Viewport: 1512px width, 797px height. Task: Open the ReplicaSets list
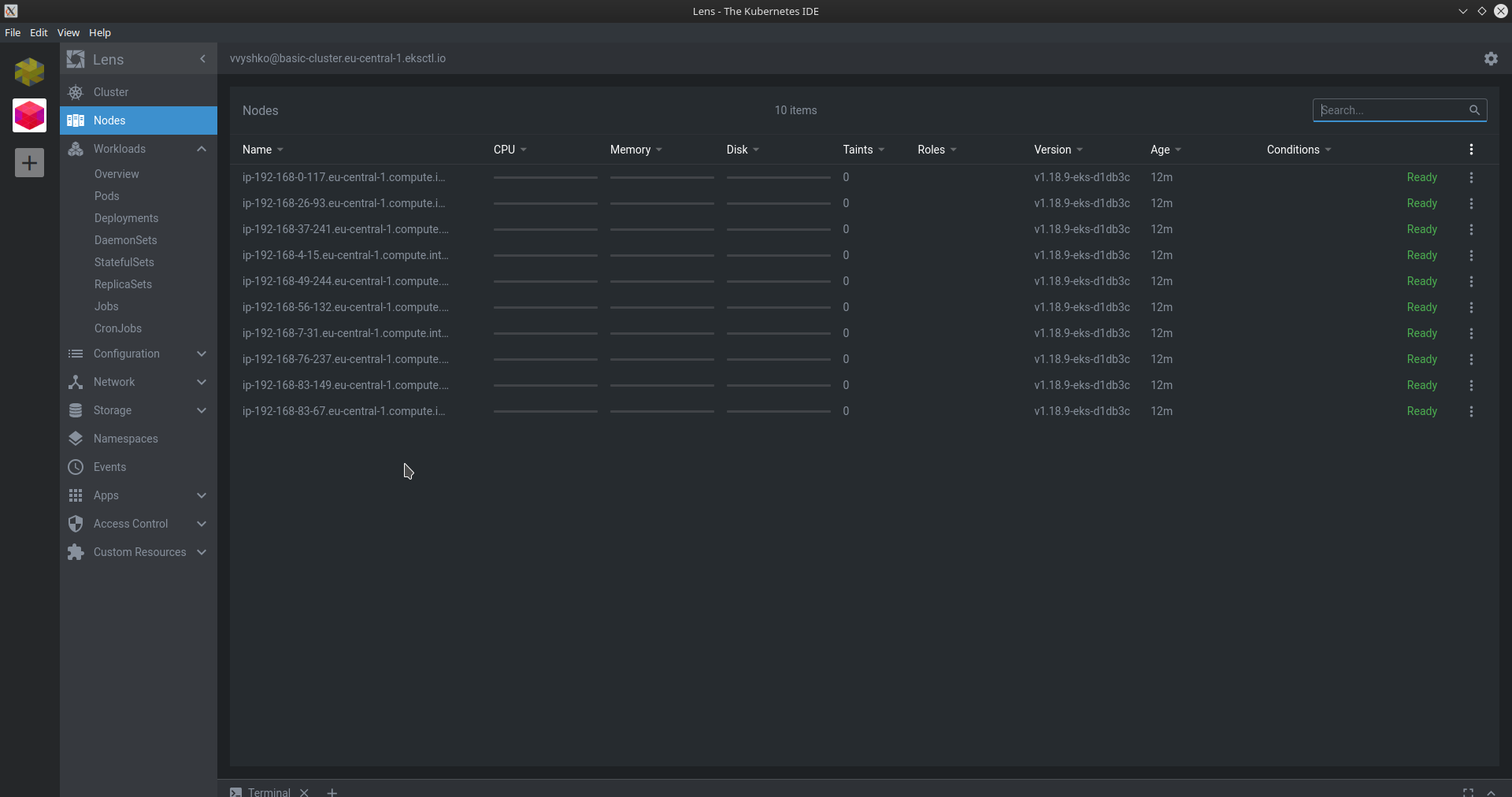[123, 284]
